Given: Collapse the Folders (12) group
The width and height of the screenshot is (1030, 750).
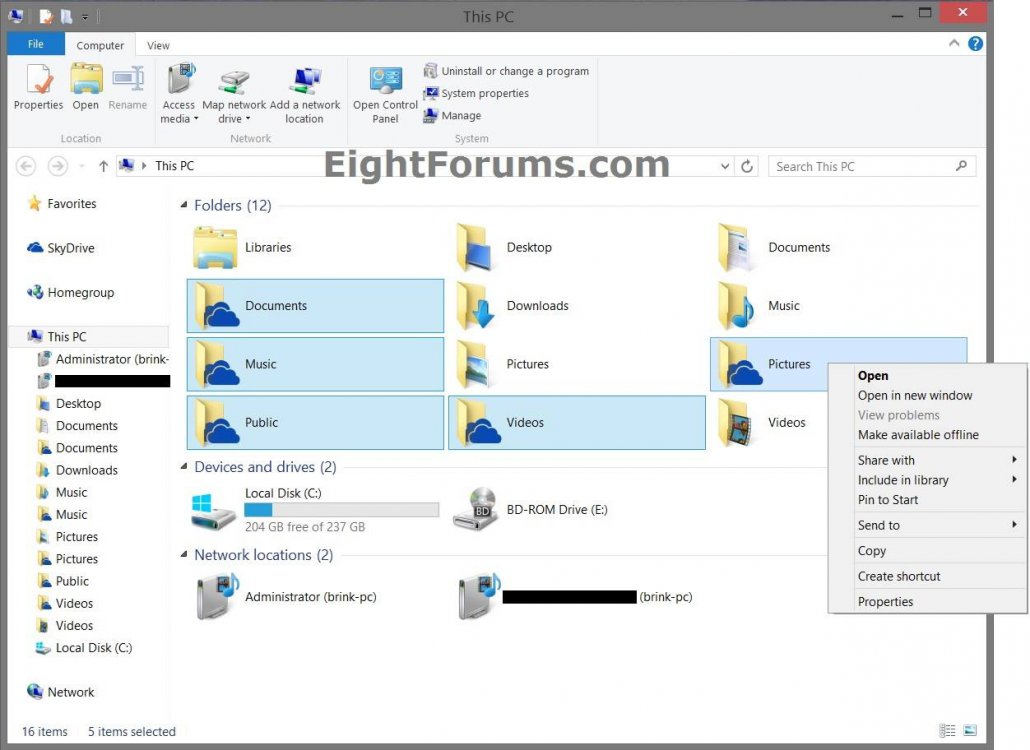Looking at the screenshot, I should pos(184,205).
